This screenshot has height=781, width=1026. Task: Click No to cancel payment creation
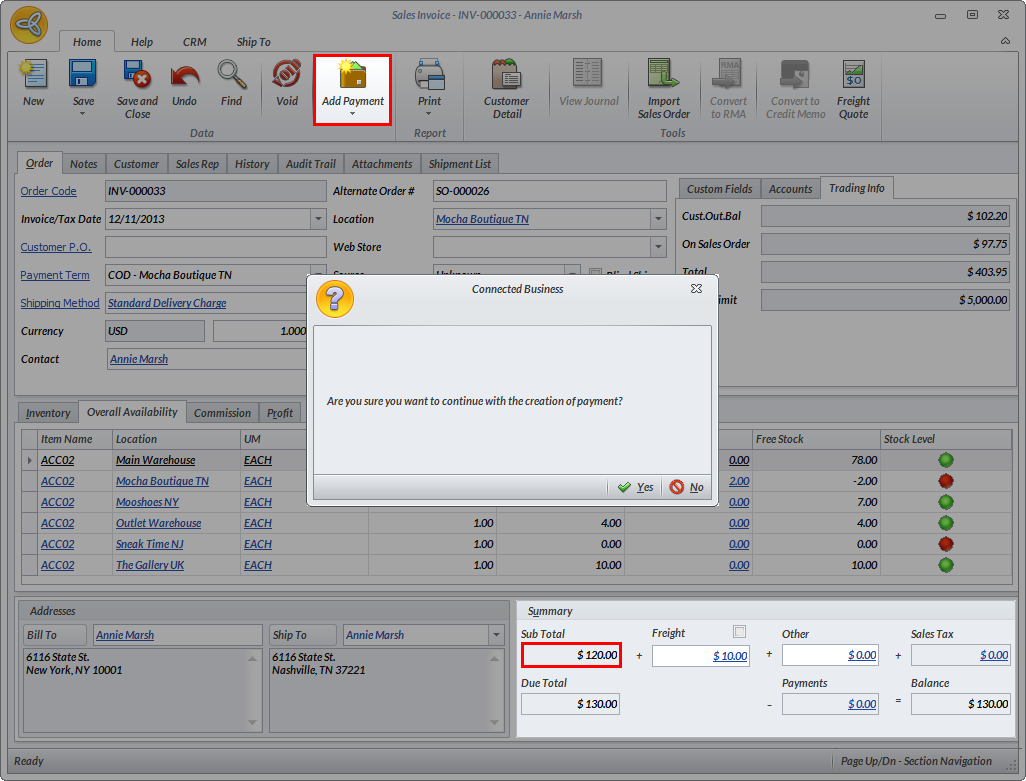point(687,487)
